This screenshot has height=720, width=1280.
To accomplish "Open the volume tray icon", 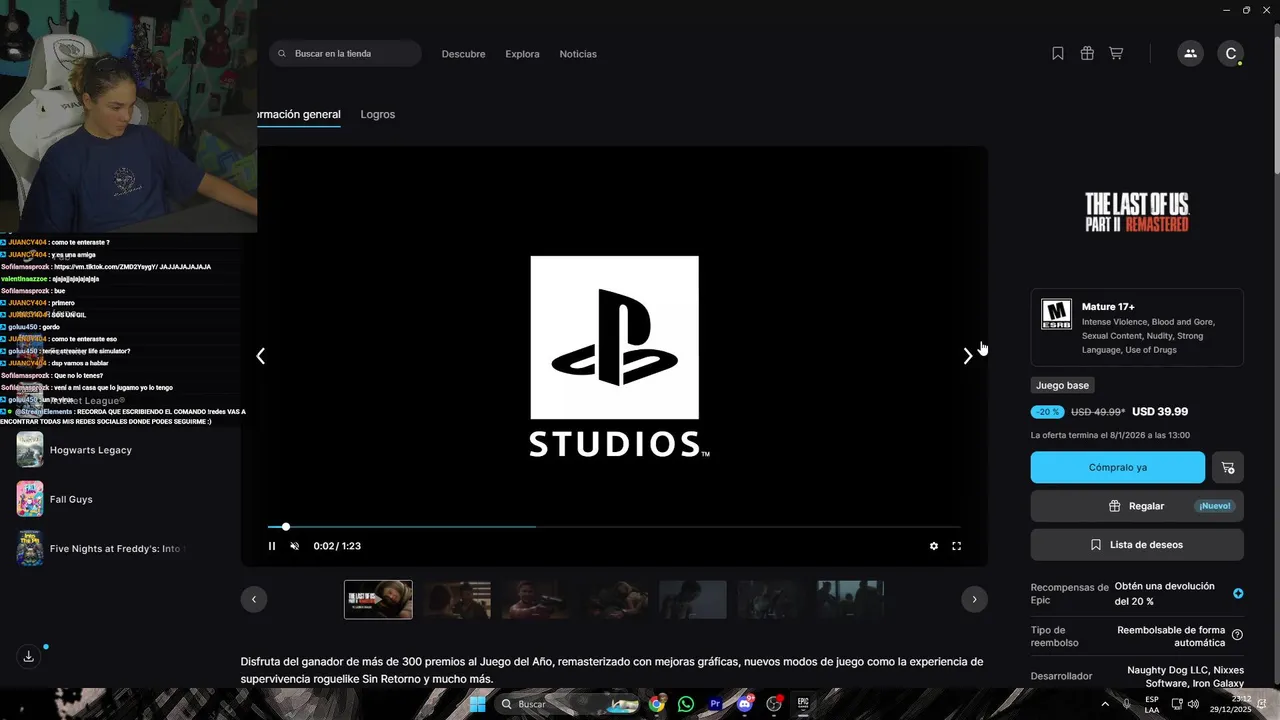I will pos(1194,704).
